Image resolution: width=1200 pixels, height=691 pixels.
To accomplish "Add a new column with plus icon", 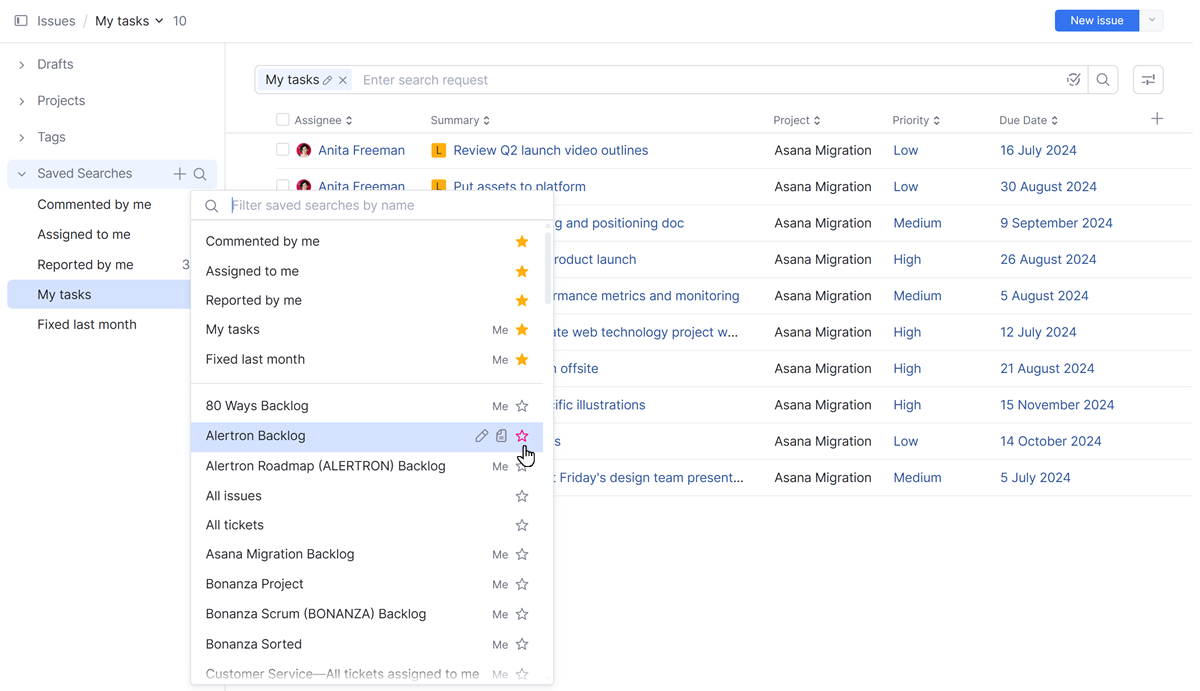I will [x=1157, y=118].
